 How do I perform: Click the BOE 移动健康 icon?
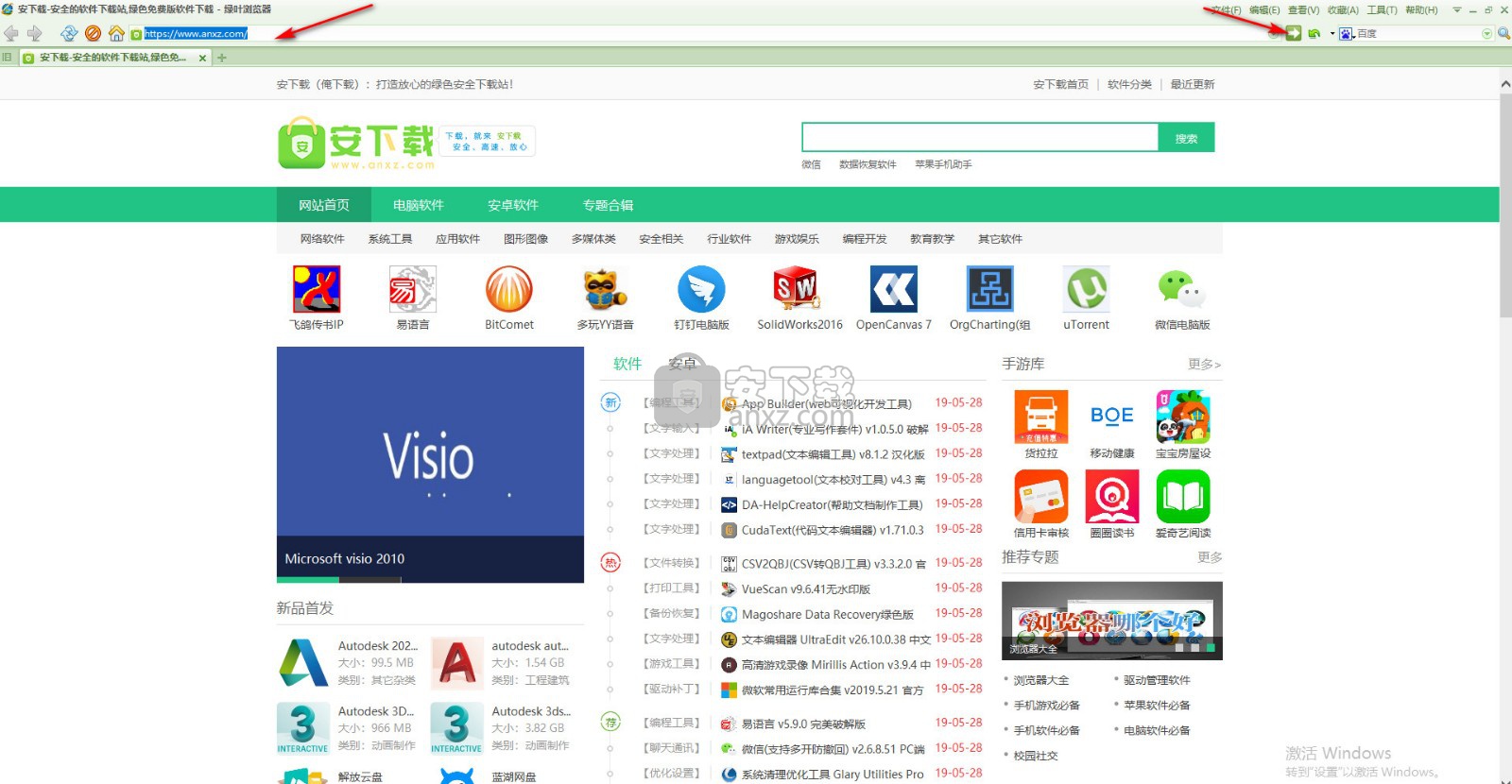click(x=1112, y=417)
